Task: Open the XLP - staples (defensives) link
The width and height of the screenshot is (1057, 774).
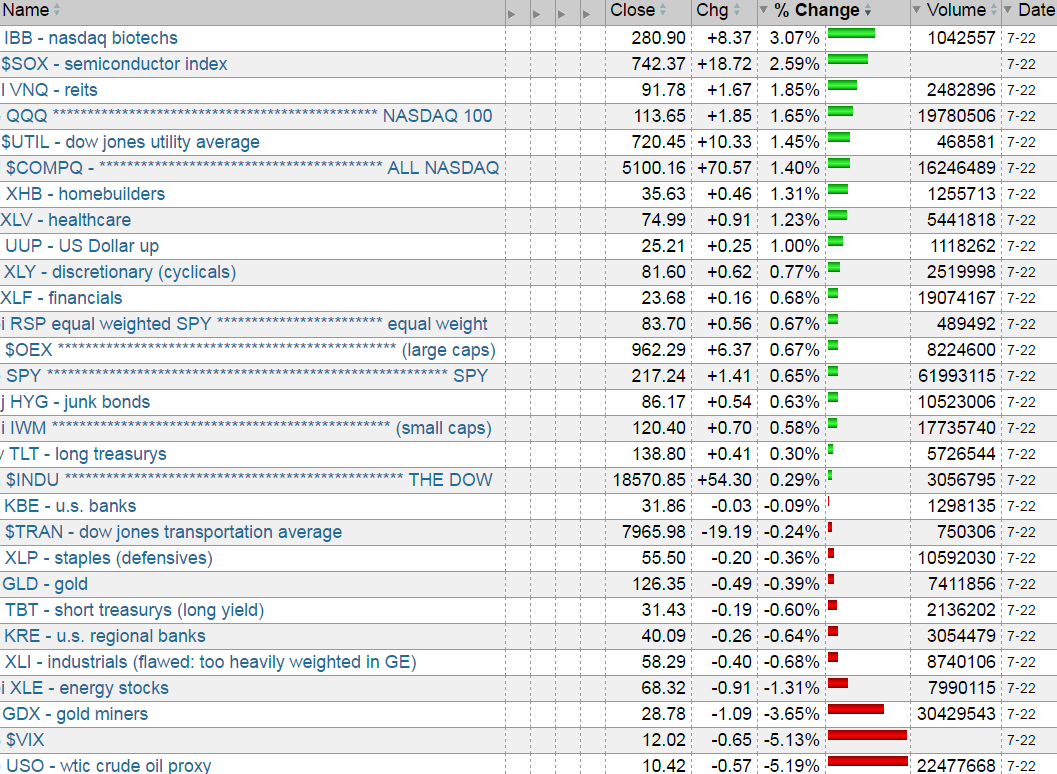Action: (x=109, y=558)
